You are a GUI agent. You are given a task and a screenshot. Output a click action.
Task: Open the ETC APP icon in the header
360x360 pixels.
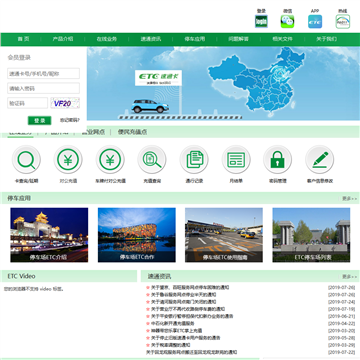coord(315,22)
